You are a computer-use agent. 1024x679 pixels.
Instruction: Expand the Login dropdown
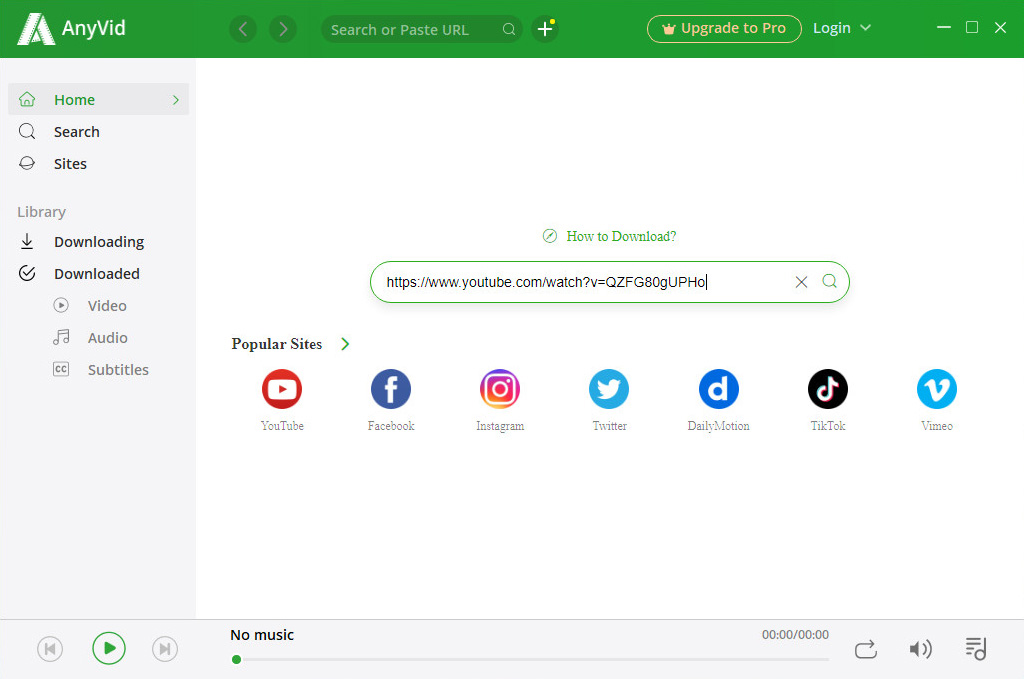[842, 28]
